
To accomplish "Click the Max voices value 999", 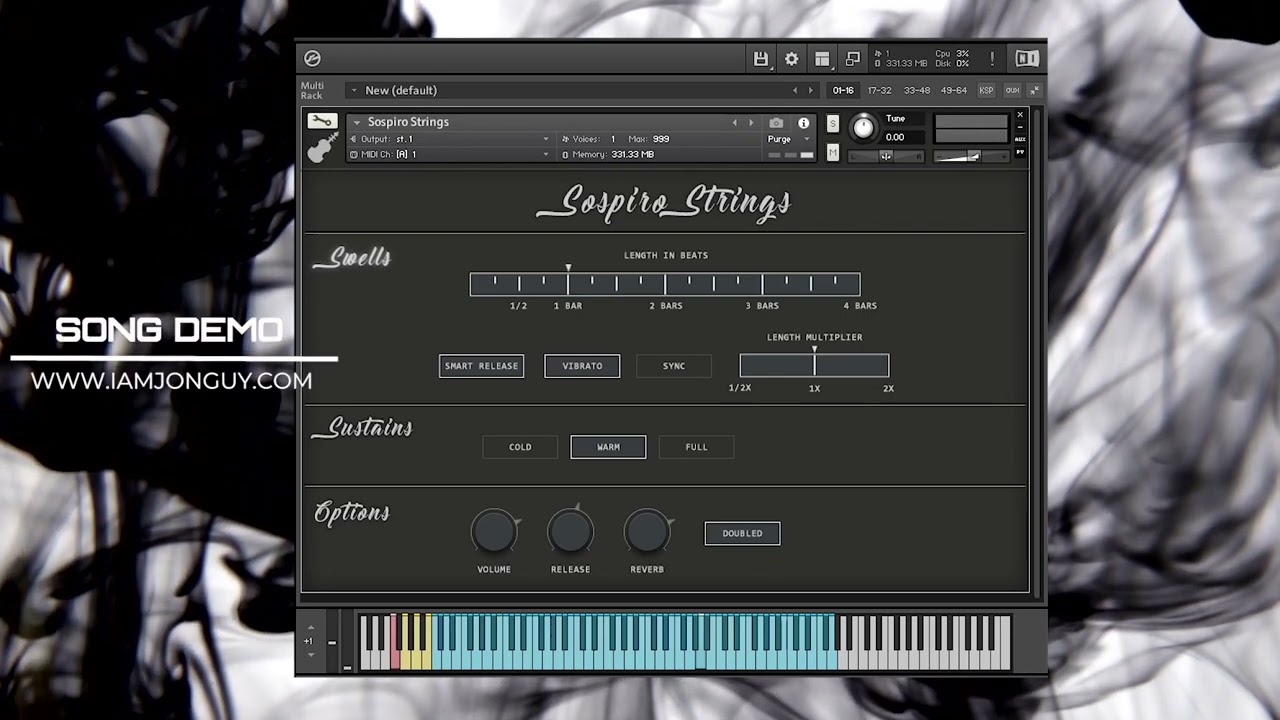I will pos(661,139).
